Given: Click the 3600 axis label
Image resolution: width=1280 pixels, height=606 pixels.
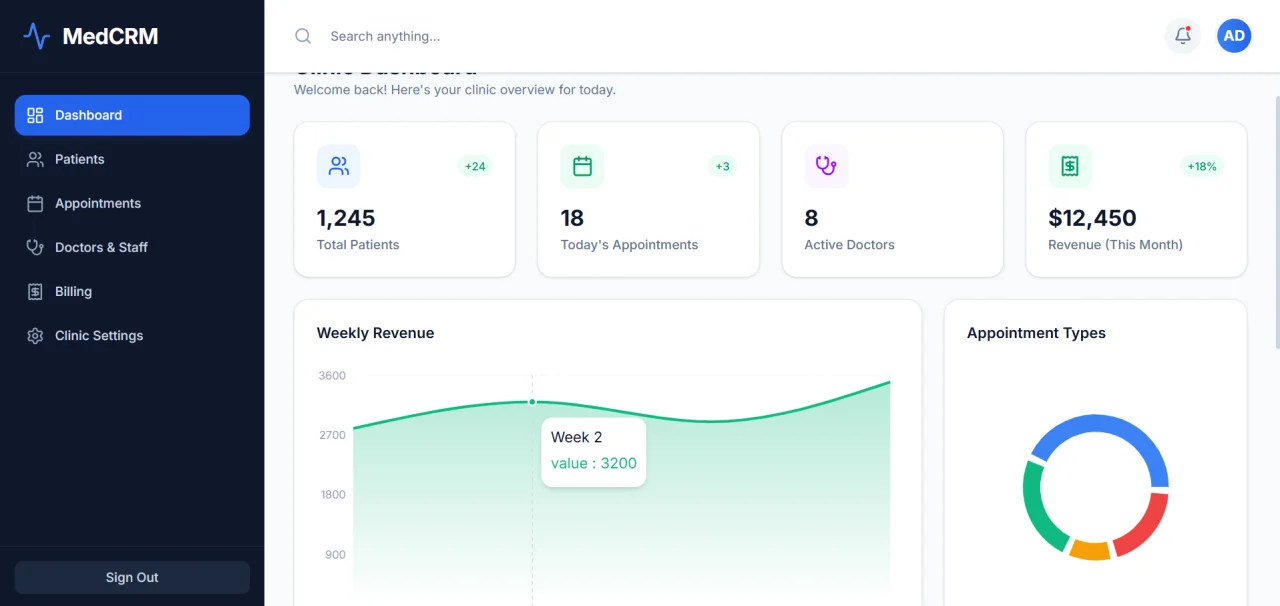Looking at the screenshot, I should point(332,376).
